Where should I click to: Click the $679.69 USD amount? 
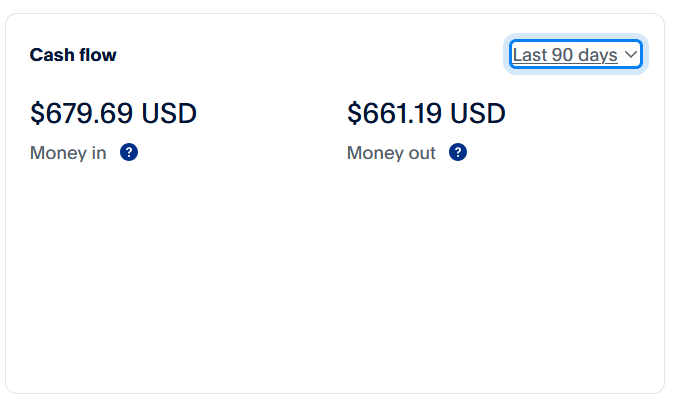tap(113, 114)
